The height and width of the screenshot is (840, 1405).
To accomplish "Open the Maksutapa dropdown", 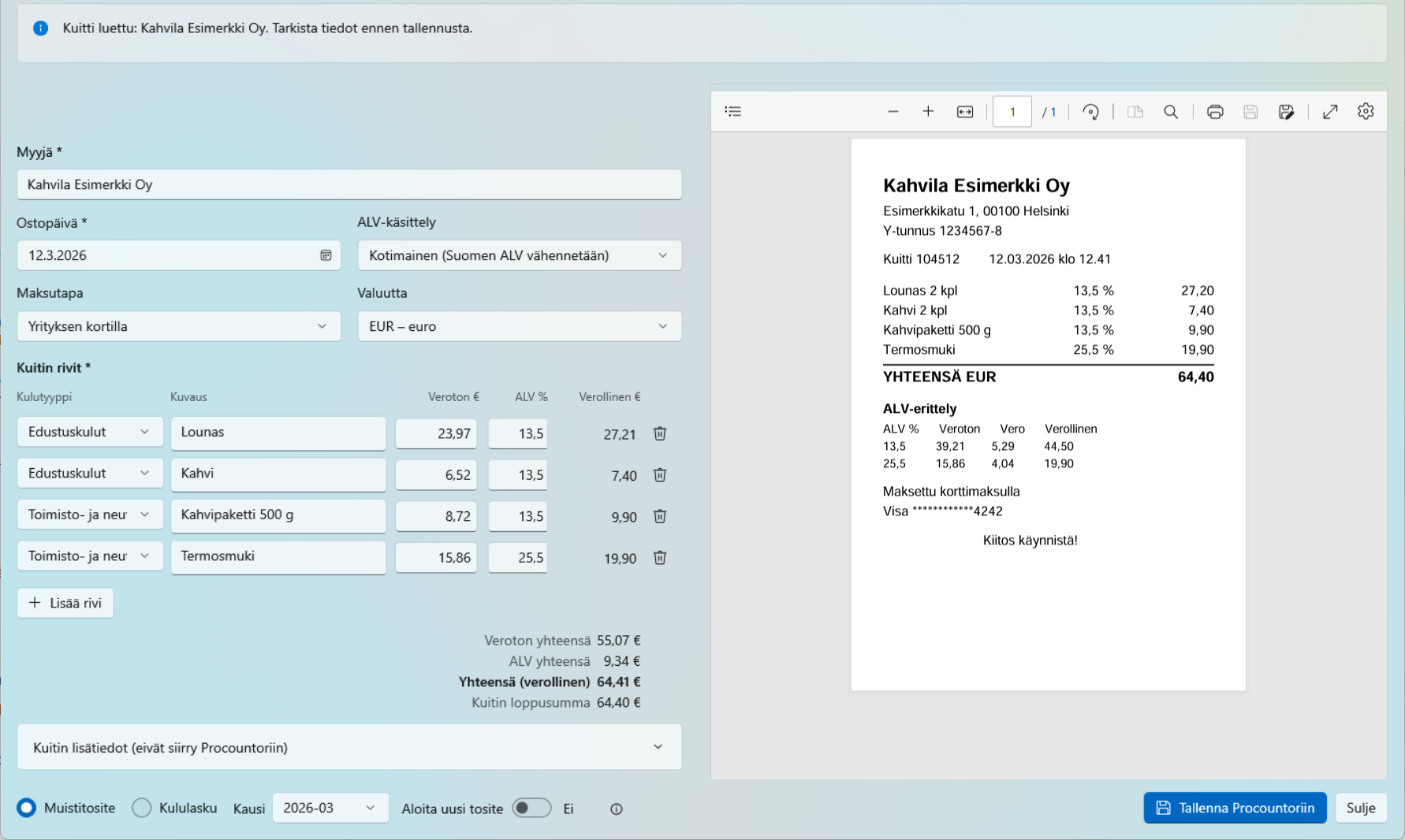I will pos(179,326).
